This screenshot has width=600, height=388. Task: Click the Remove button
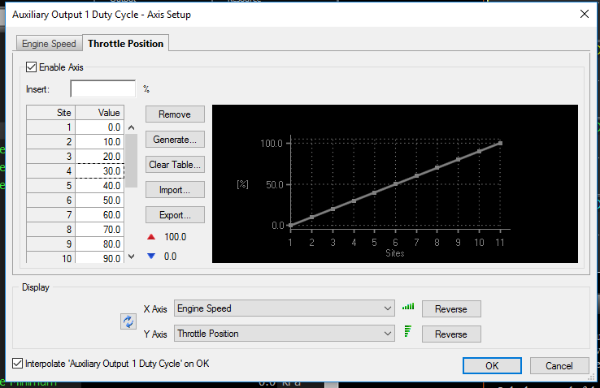coord(175,114)
